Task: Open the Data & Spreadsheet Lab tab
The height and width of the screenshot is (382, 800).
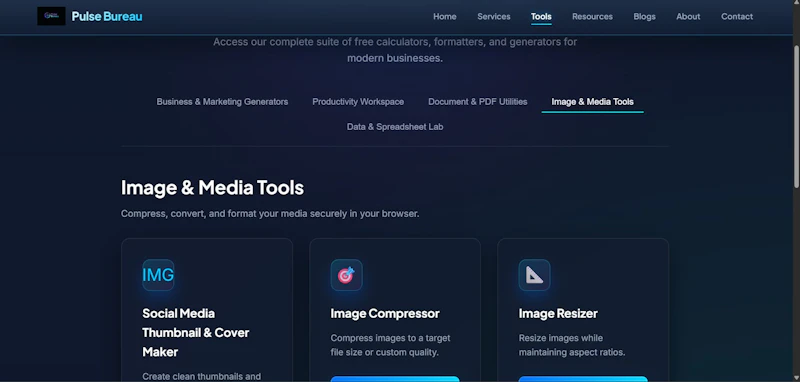Action: pyautogui.click(x=395, y=126)
